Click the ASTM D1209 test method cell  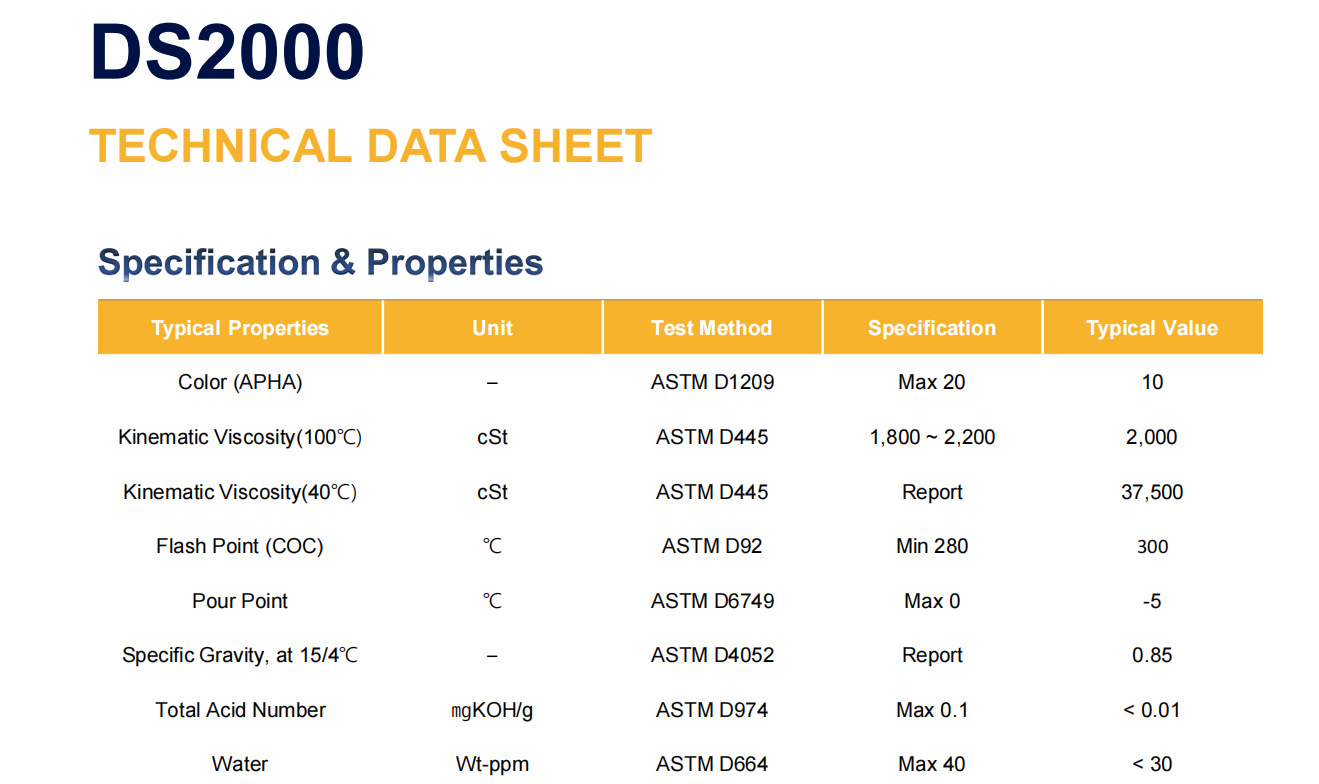(712, 382)
